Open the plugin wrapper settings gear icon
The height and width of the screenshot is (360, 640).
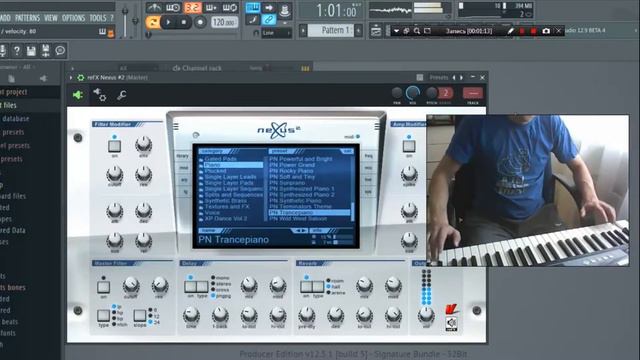(100, 95)
